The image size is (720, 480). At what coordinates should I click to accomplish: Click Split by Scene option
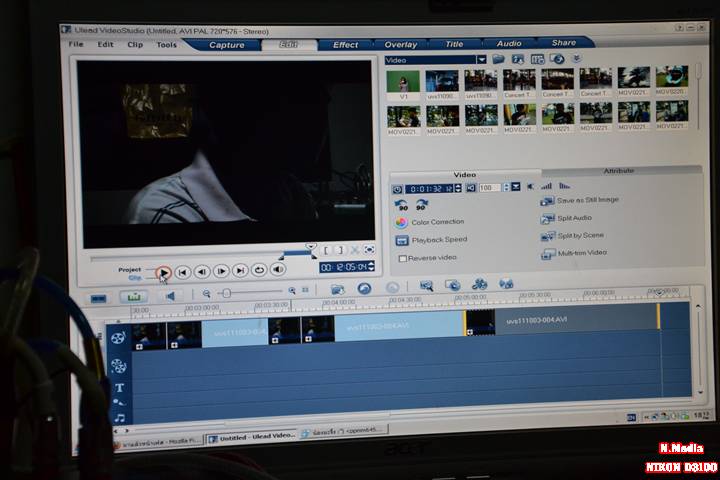tap(572, 236)
